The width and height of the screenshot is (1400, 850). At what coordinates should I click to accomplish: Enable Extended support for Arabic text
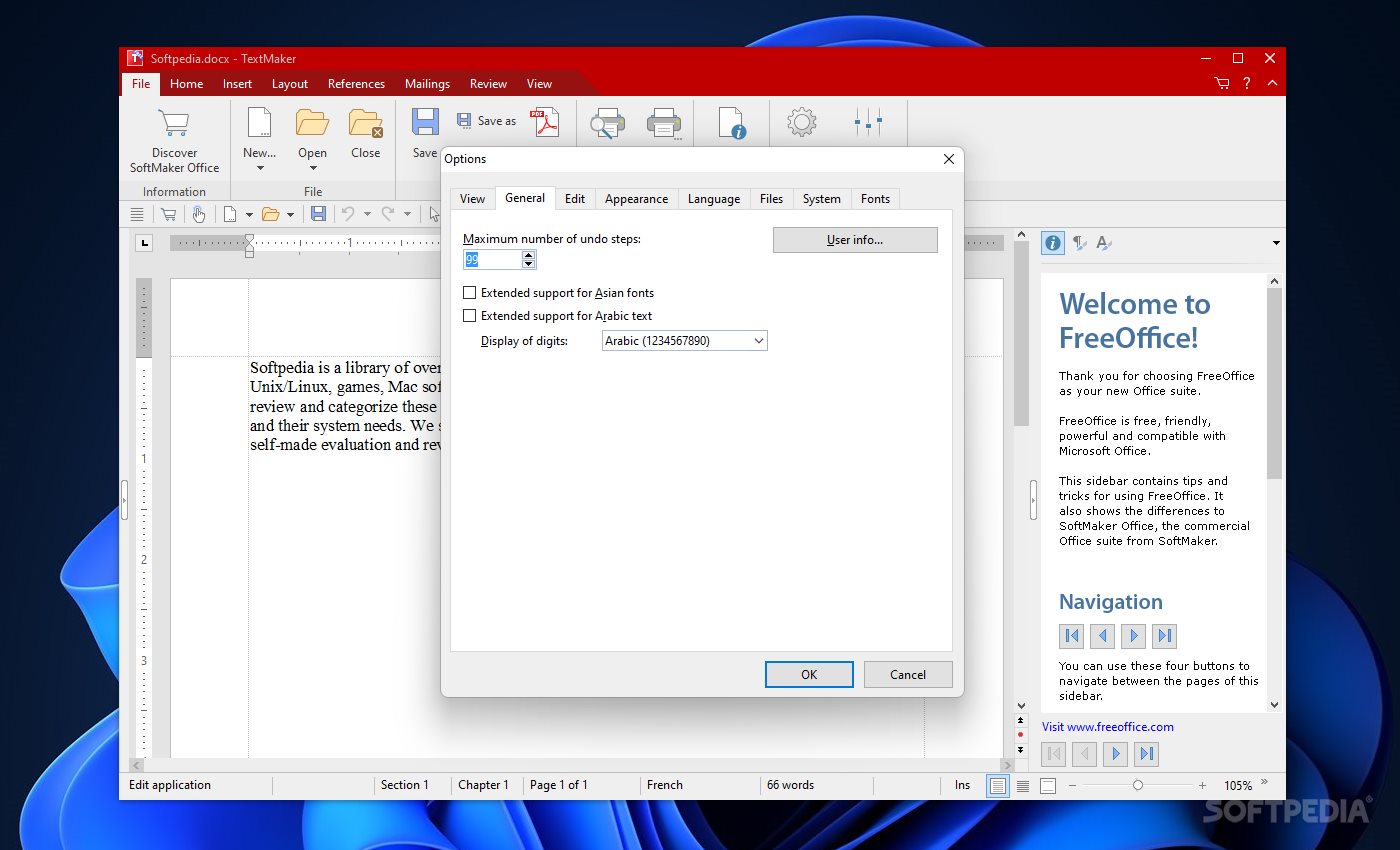pos(557,316)
